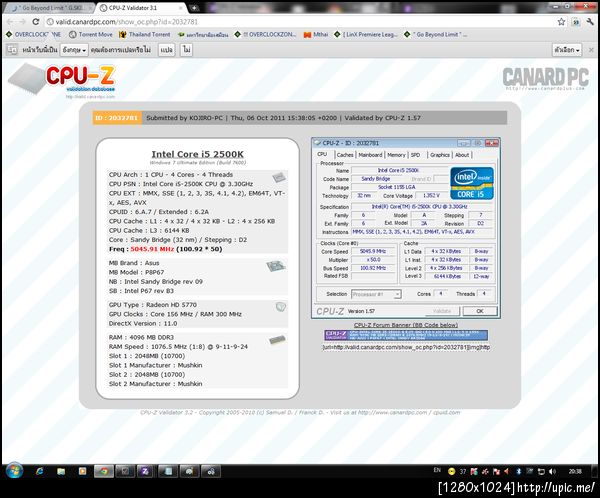Open the Thailand Torrent bookmark
The height and width of the screenshot is (498, 600).
coord(145,34)
